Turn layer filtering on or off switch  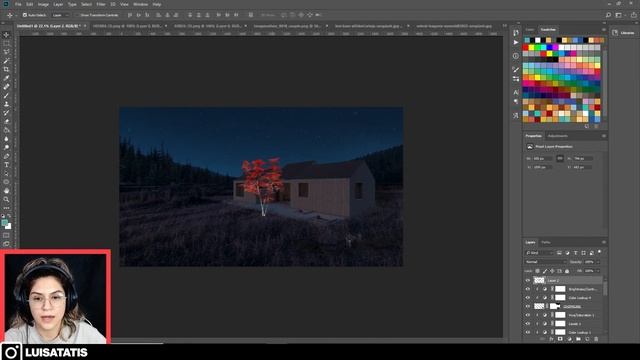[x=599, y=252]
